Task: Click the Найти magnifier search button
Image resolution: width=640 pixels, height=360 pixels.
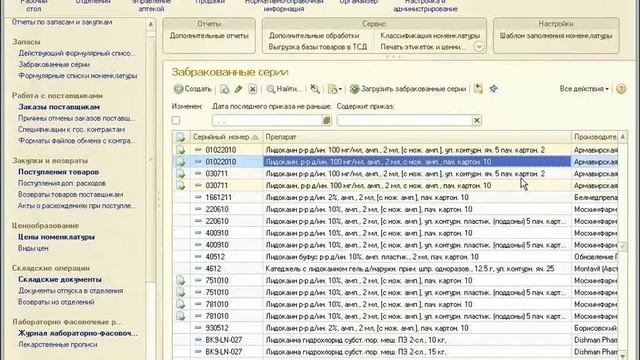Action: click(284, 89)
